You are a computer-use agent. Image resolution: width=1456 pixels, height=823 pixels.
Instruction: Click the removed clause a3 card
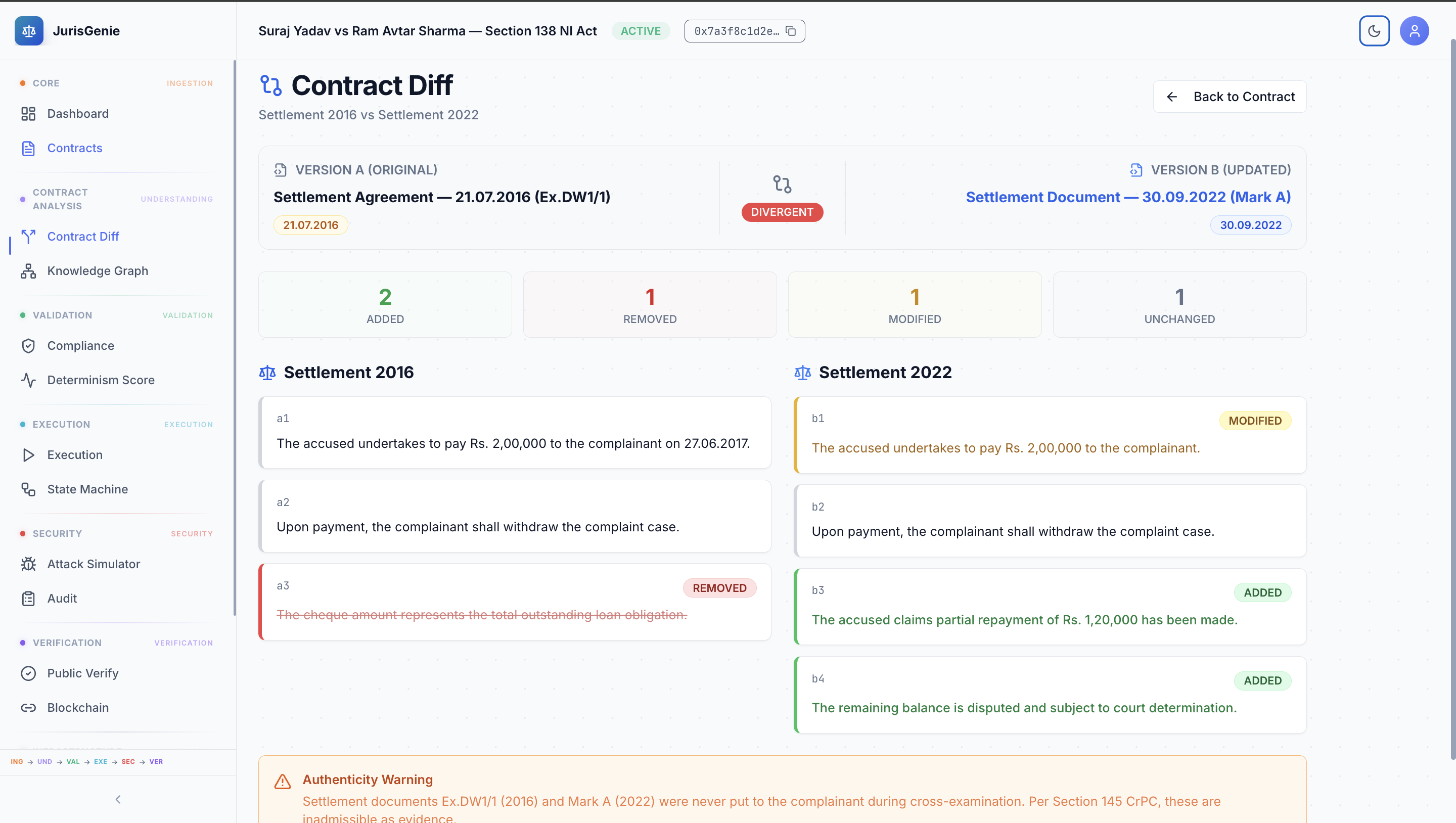coord(514,602)
